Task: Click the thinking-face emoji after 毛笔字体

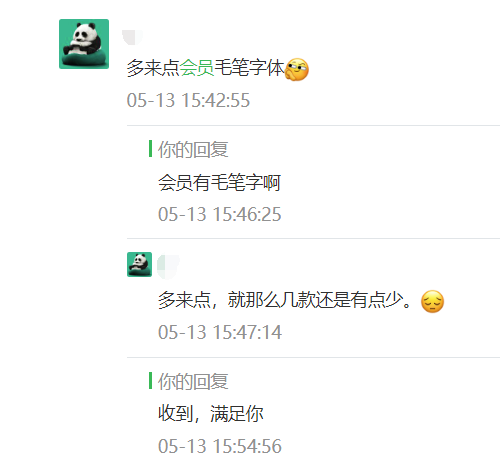Action: (x=297, y=69)
